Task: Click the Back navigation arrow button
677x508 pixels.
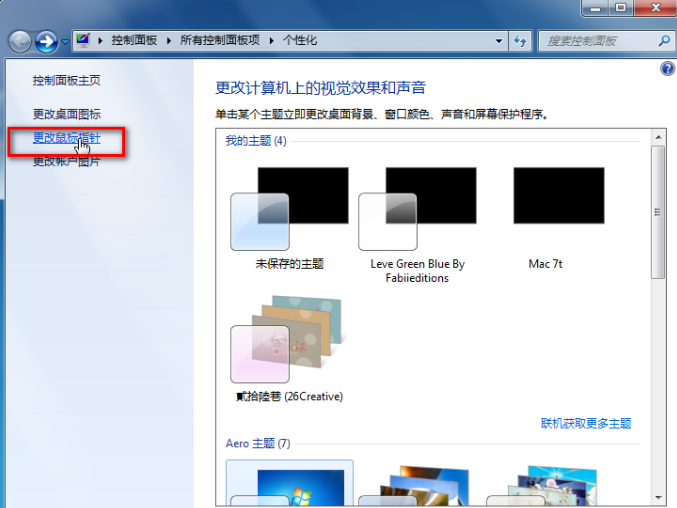Action: coord(20,41)
